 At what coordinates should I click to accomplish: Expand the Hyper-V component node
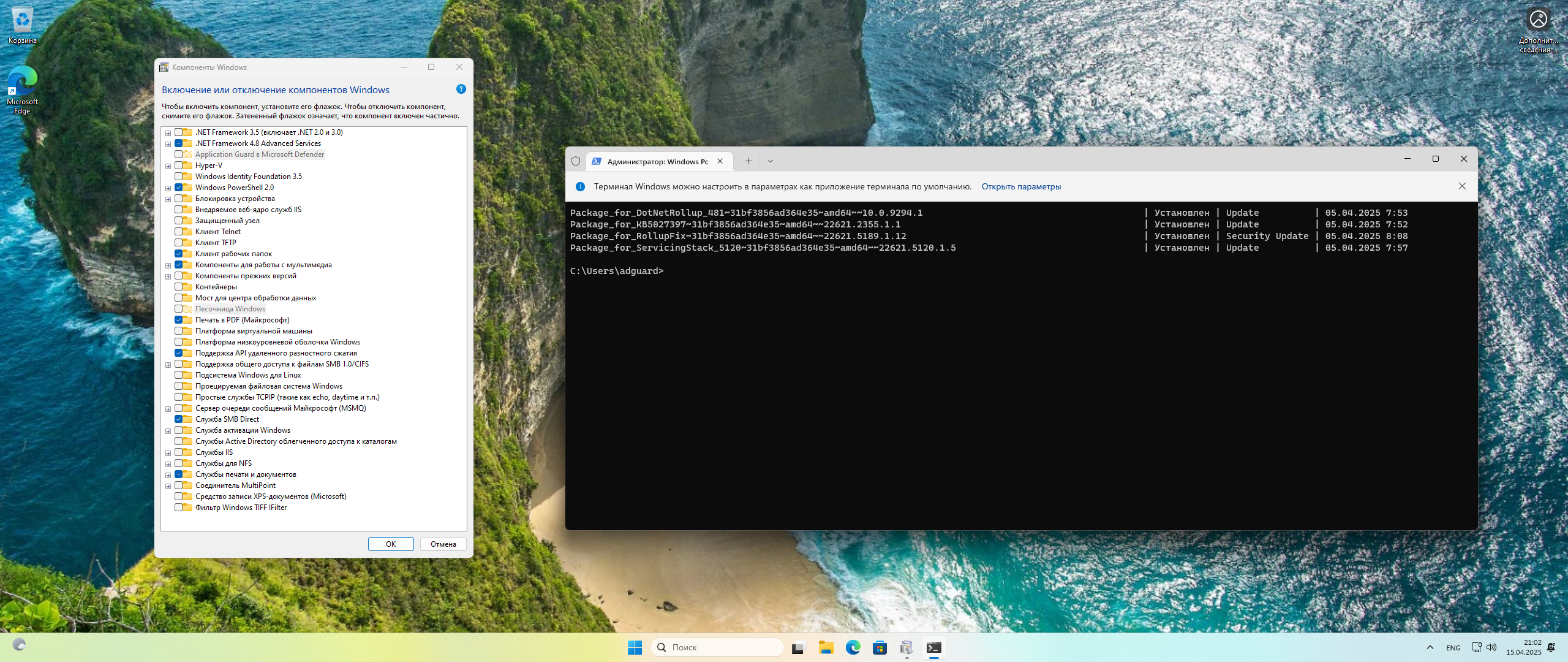168,165
